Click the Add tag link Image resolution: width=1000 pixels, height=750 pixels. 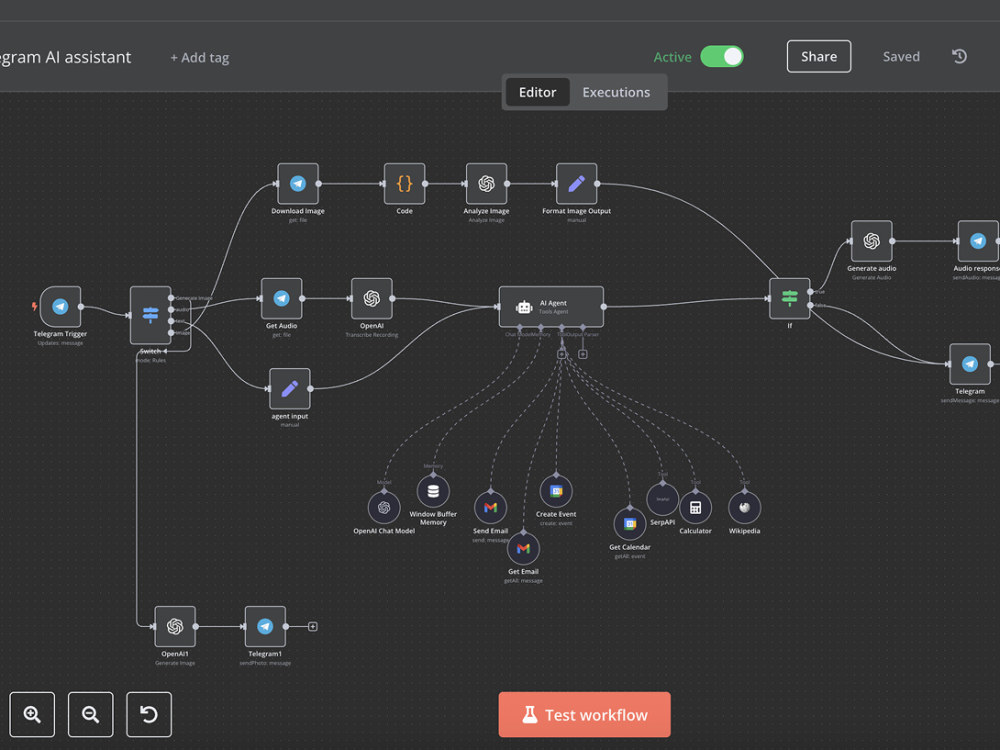pos(200,57)
